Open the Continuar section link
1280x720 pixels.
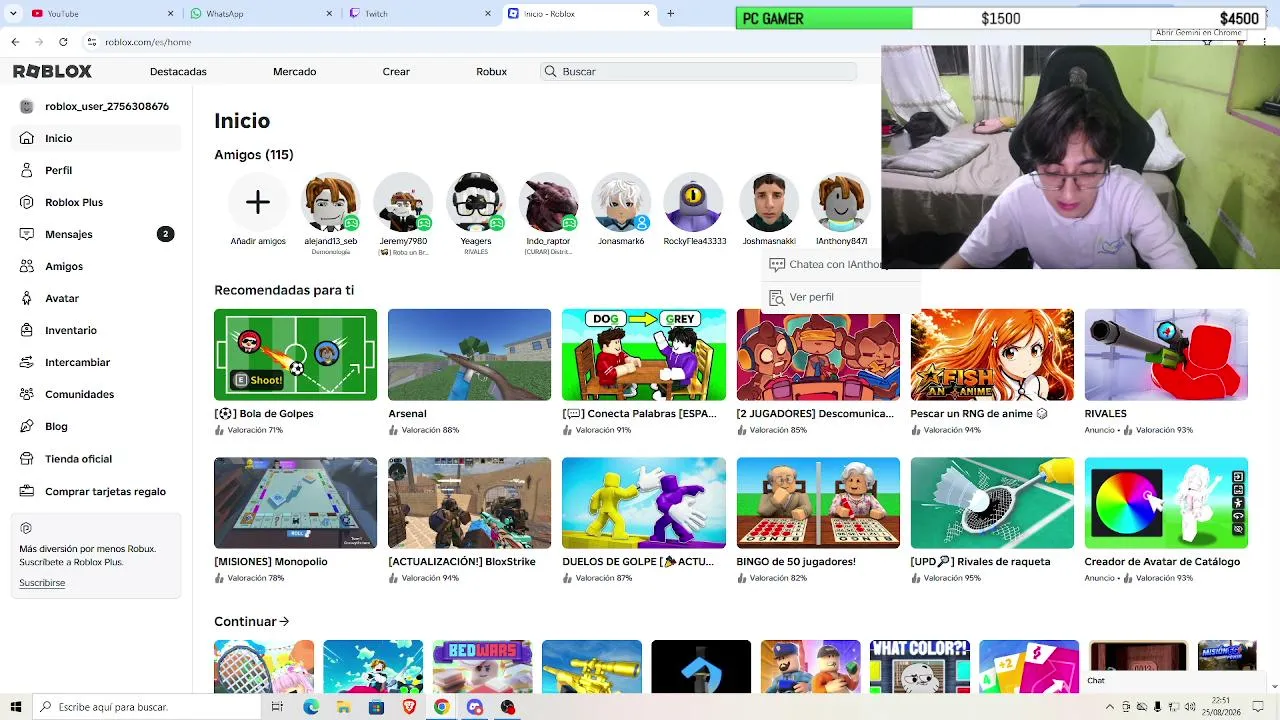pos(251,622)
